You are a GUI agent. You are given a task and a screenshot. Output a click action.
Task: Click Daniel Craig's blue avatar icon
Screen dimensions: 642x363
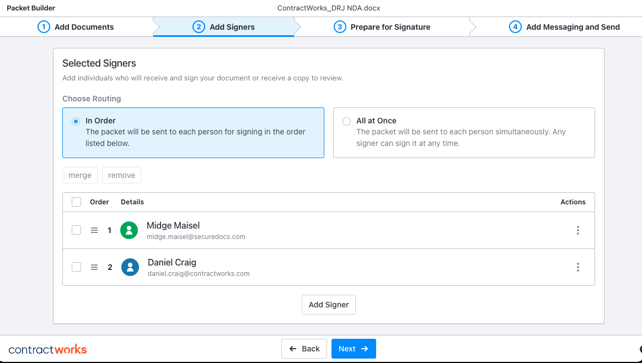point(130,267)
